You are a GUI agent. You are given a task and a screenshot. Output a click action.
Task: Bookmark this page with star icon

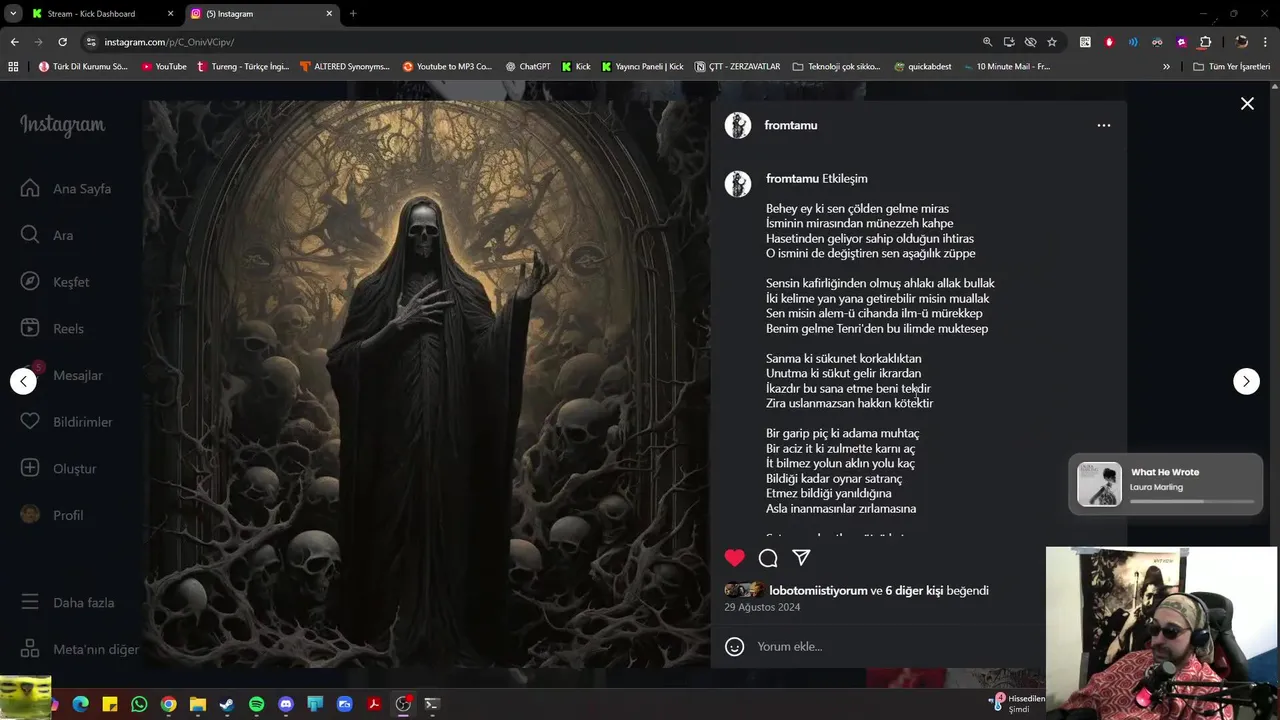click(1052, 42)
